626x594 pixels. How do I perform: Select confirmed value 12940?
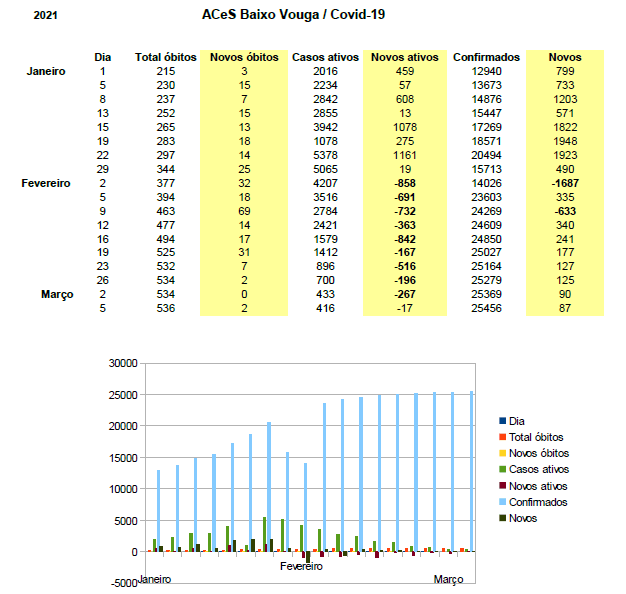(486, 71)
